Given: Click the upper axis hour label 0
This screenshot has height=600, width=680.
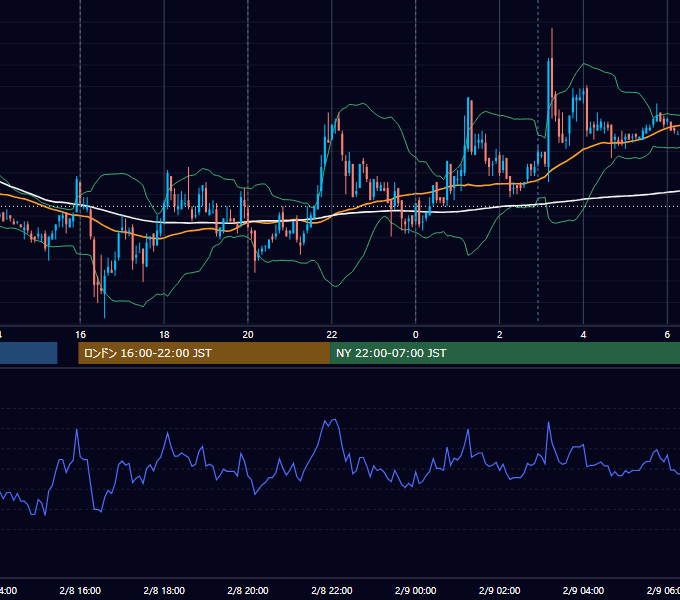Looking at the screenshot, I should 415,335.
